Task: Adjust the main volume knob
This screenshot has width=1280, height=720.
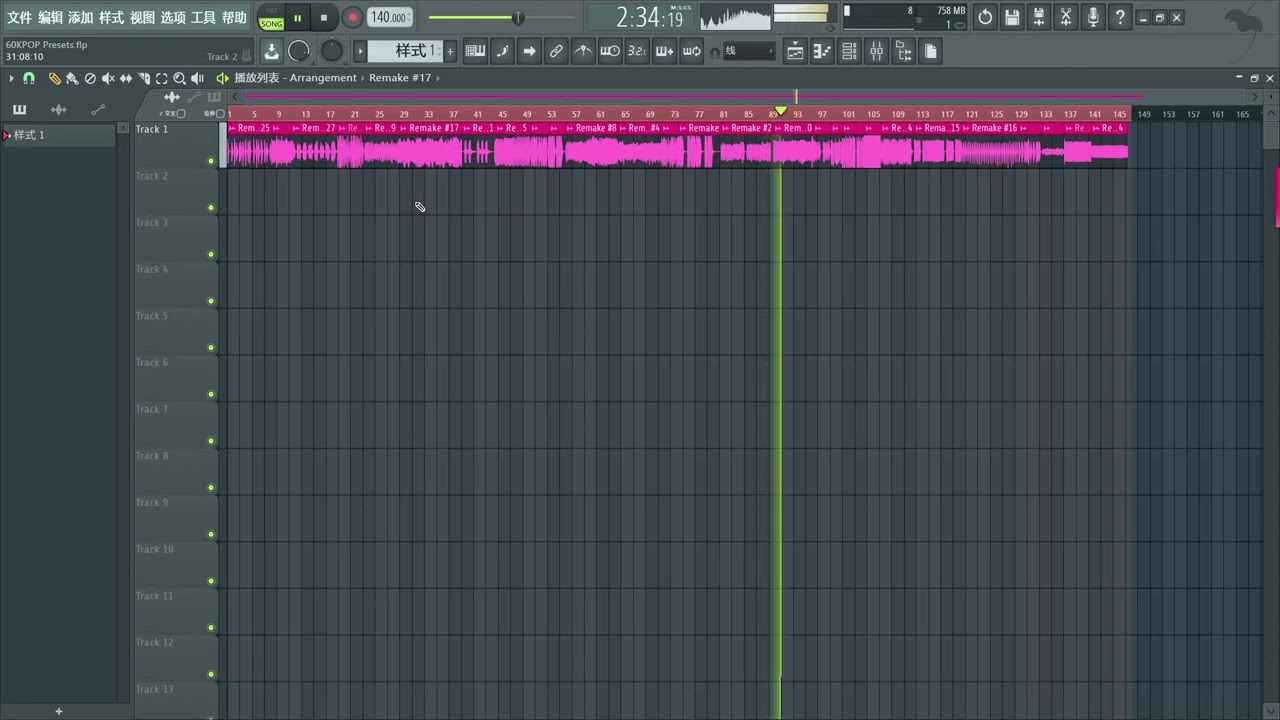Action: click(299, 51)
